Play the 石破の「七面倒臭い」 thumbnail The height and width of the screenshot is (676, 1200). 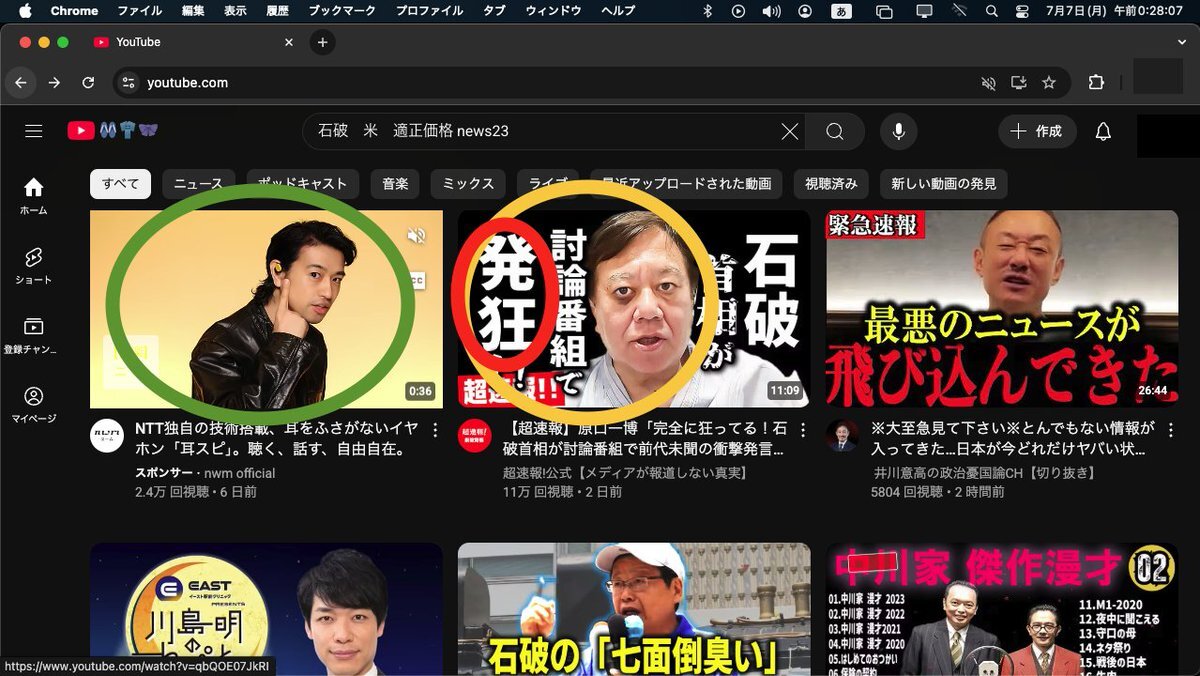click(x=634, y=609)
